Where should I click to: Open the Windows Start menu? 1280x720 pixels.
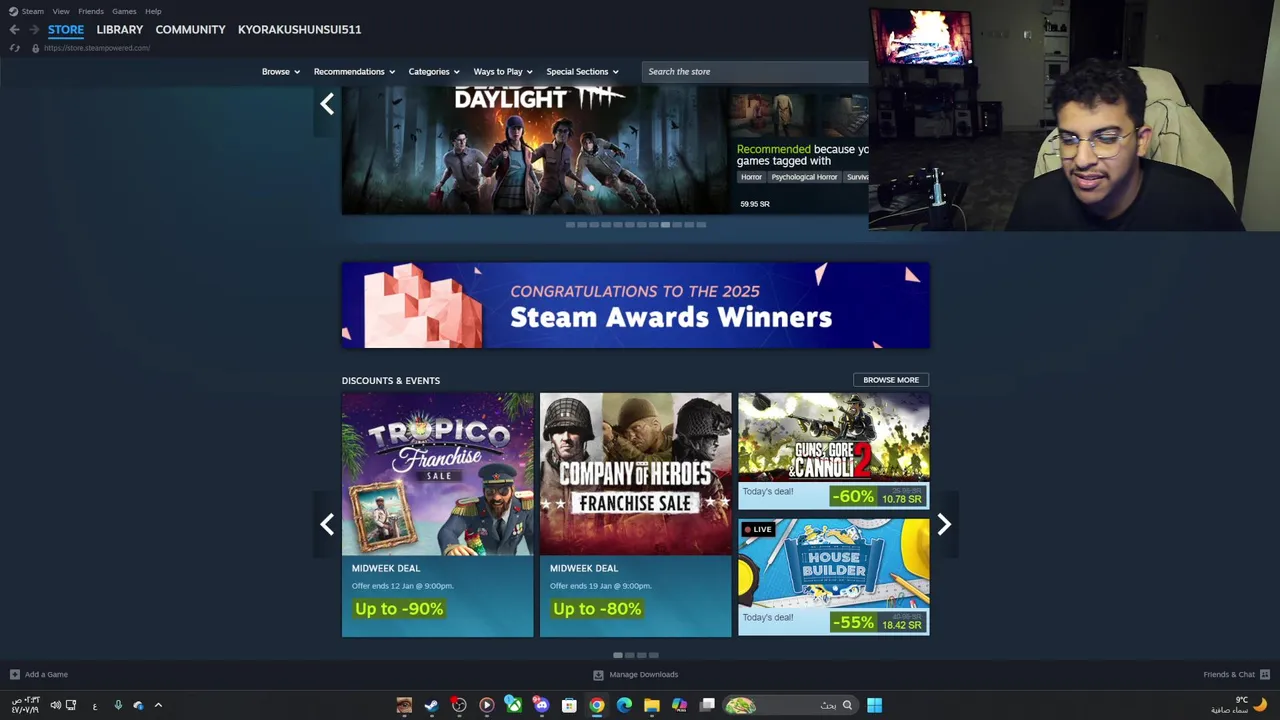click(x=874, y=705)
